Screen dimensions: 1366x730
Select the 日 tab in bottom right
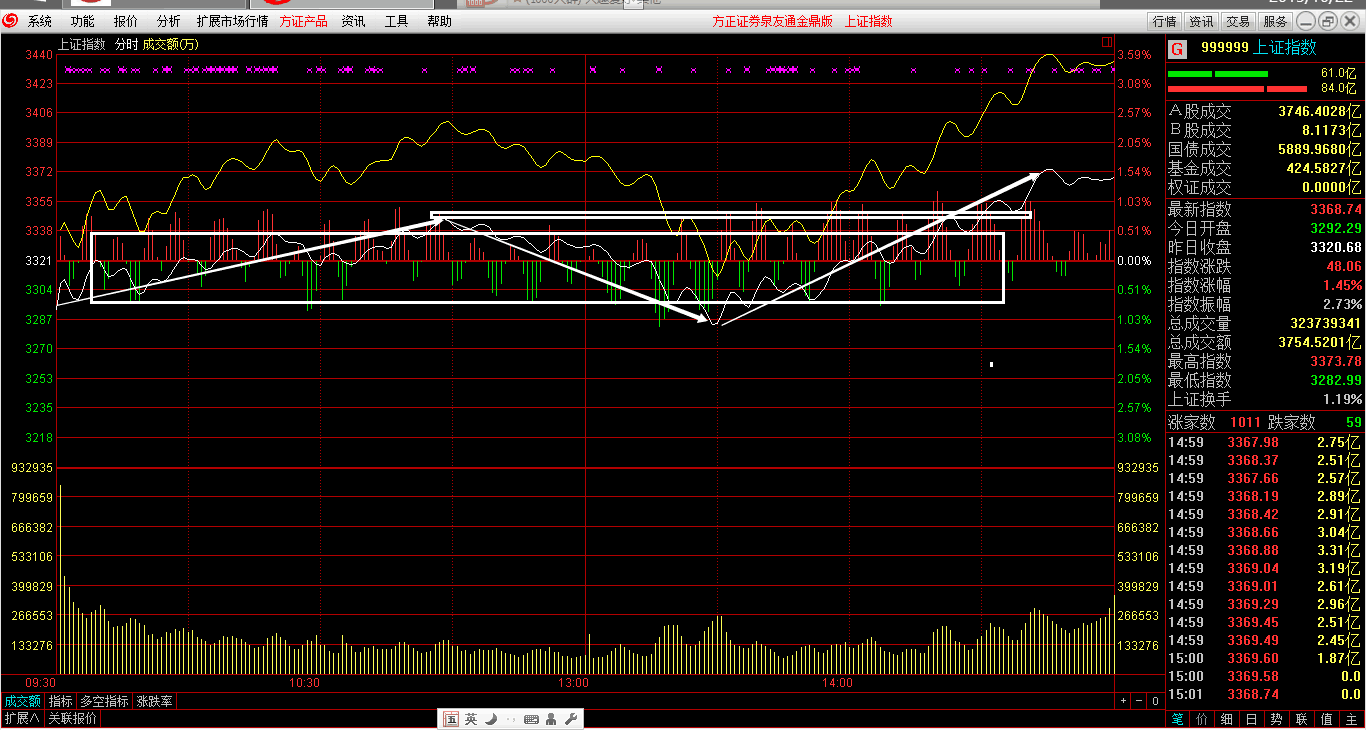(x=1251, y=719)
